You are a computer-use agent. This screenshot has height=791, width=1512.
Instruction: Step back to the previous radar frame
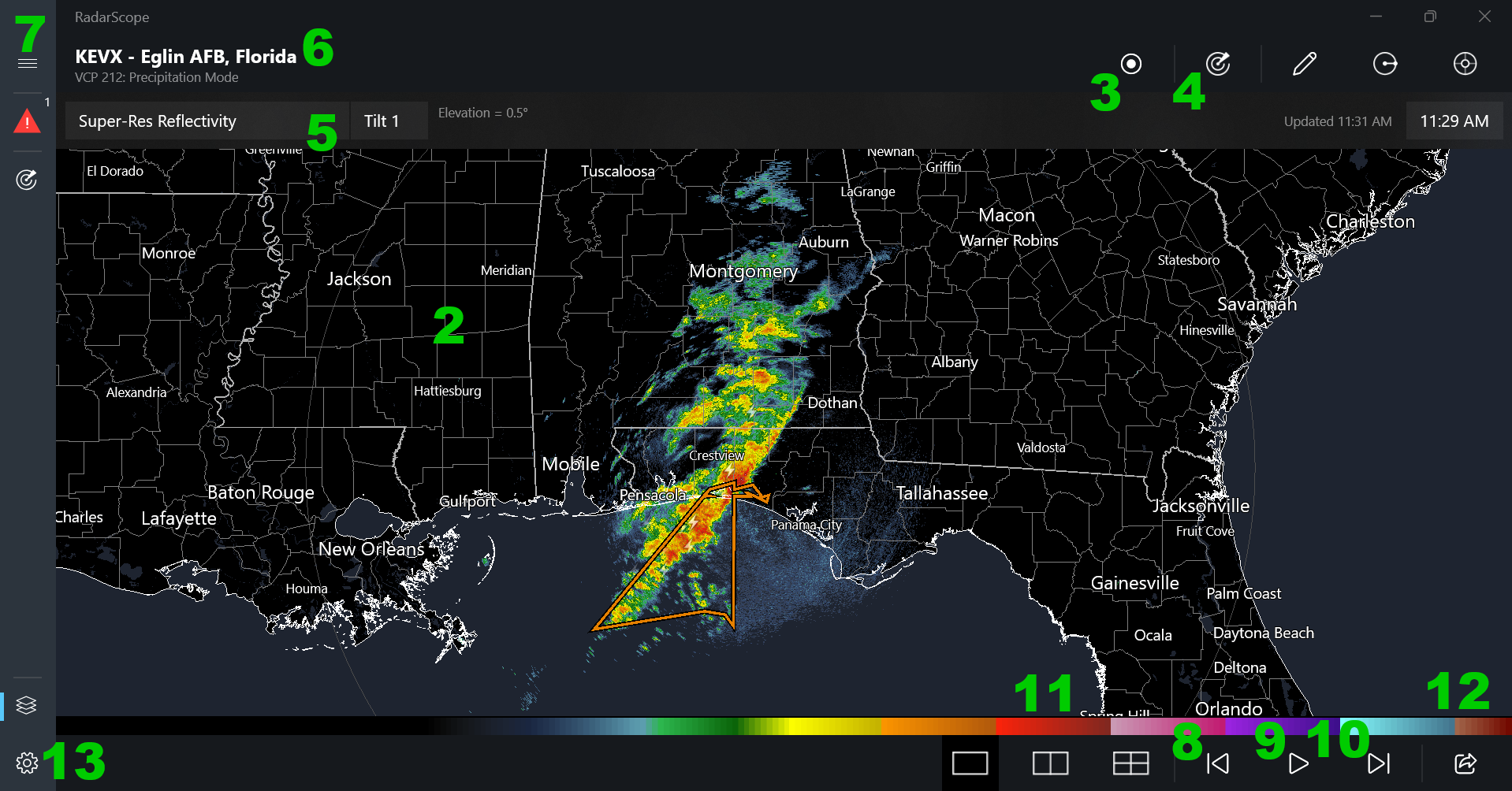1218,763
